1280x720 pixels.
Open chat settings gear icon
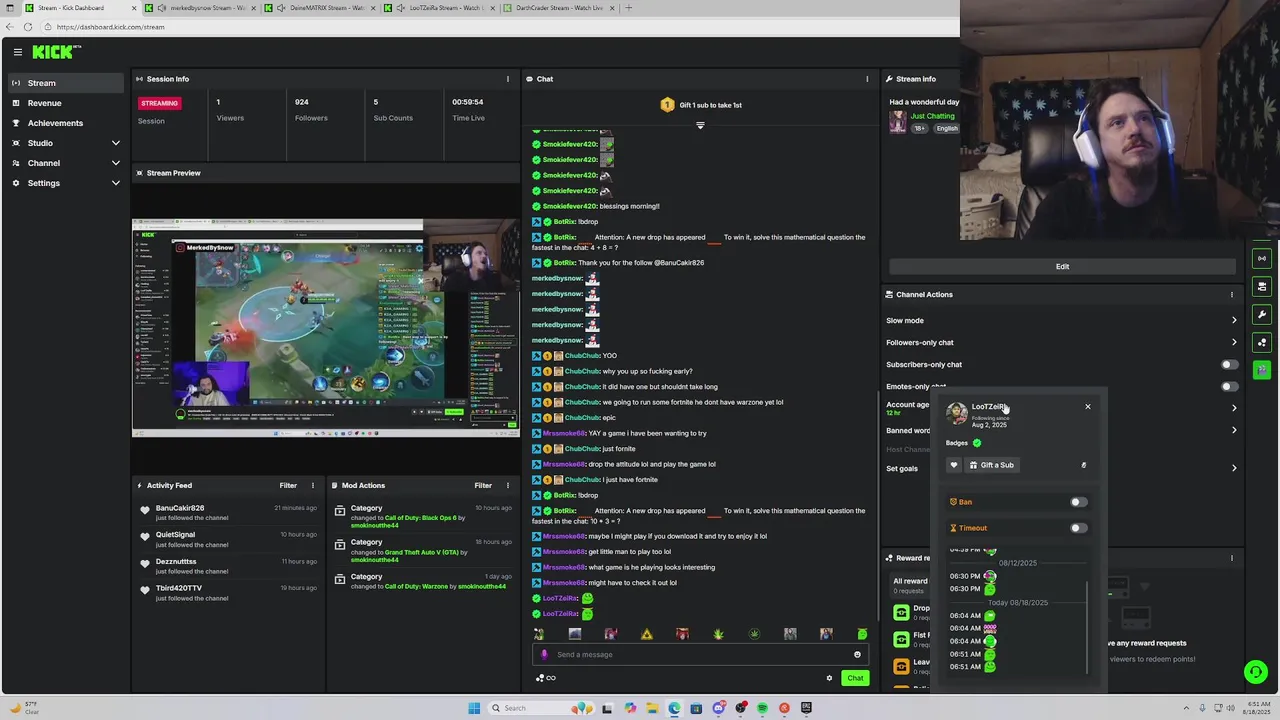829,678
